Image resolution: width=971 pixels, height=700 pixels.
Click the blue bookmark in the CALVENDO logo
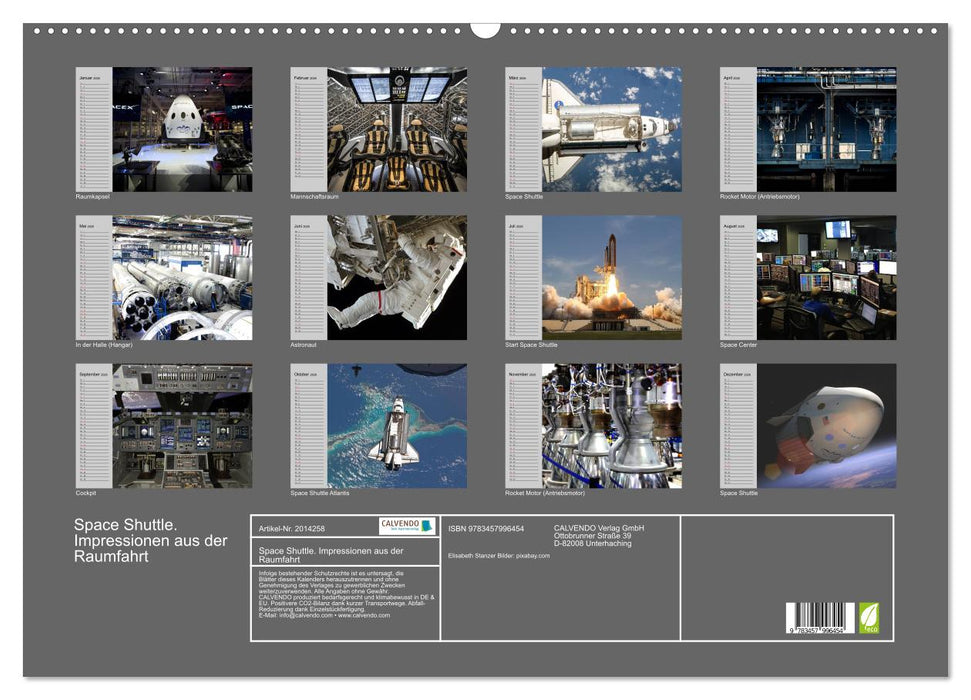point(427,527)
